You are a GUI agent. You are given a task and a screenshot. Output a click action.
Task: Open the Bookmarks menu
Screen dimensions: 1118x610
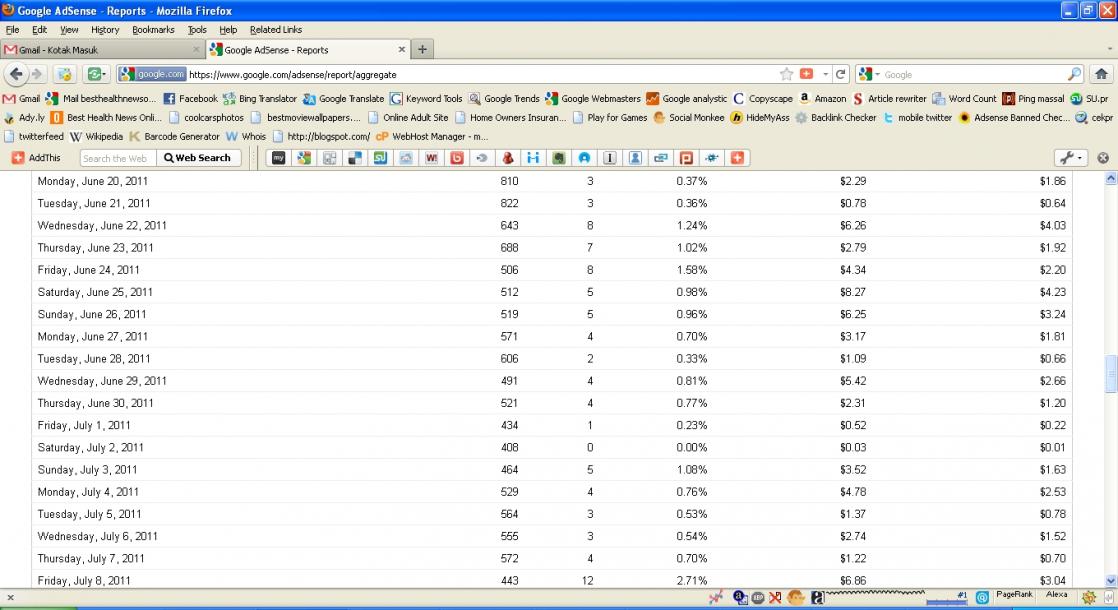click(x=153, y=30)
